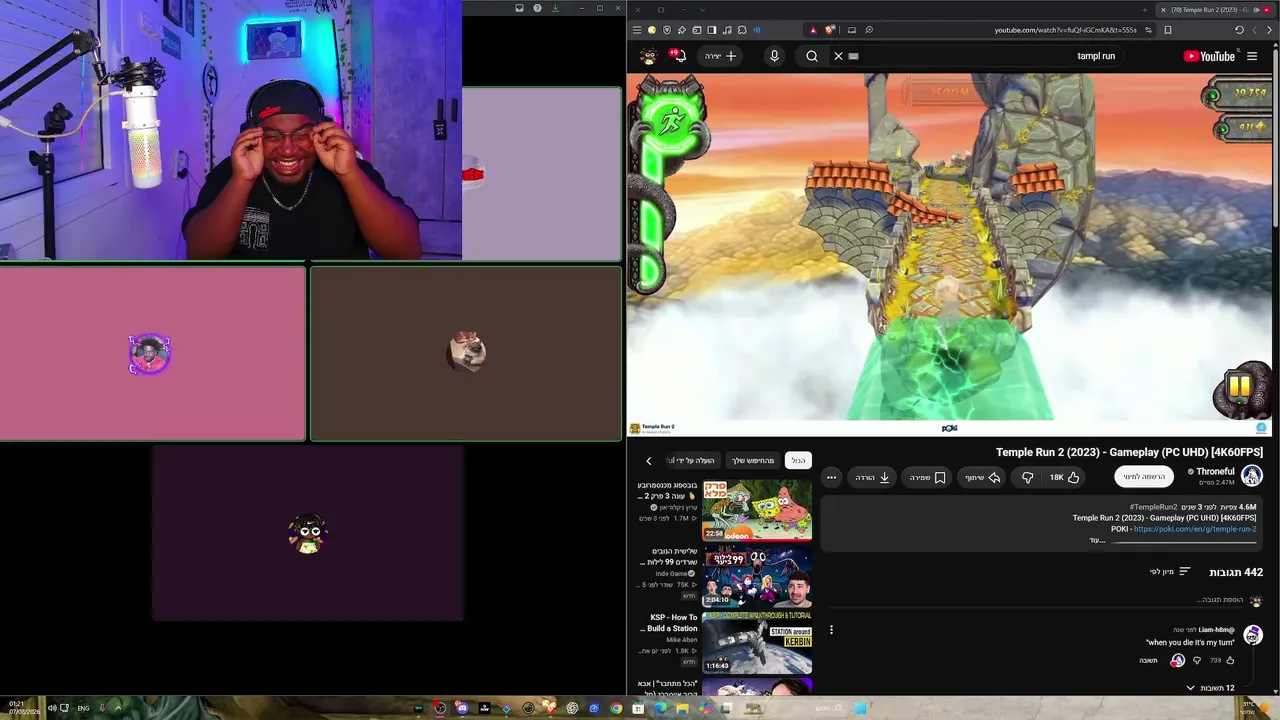Pause the Temple Run game with the pause button

click(1240, 387)
